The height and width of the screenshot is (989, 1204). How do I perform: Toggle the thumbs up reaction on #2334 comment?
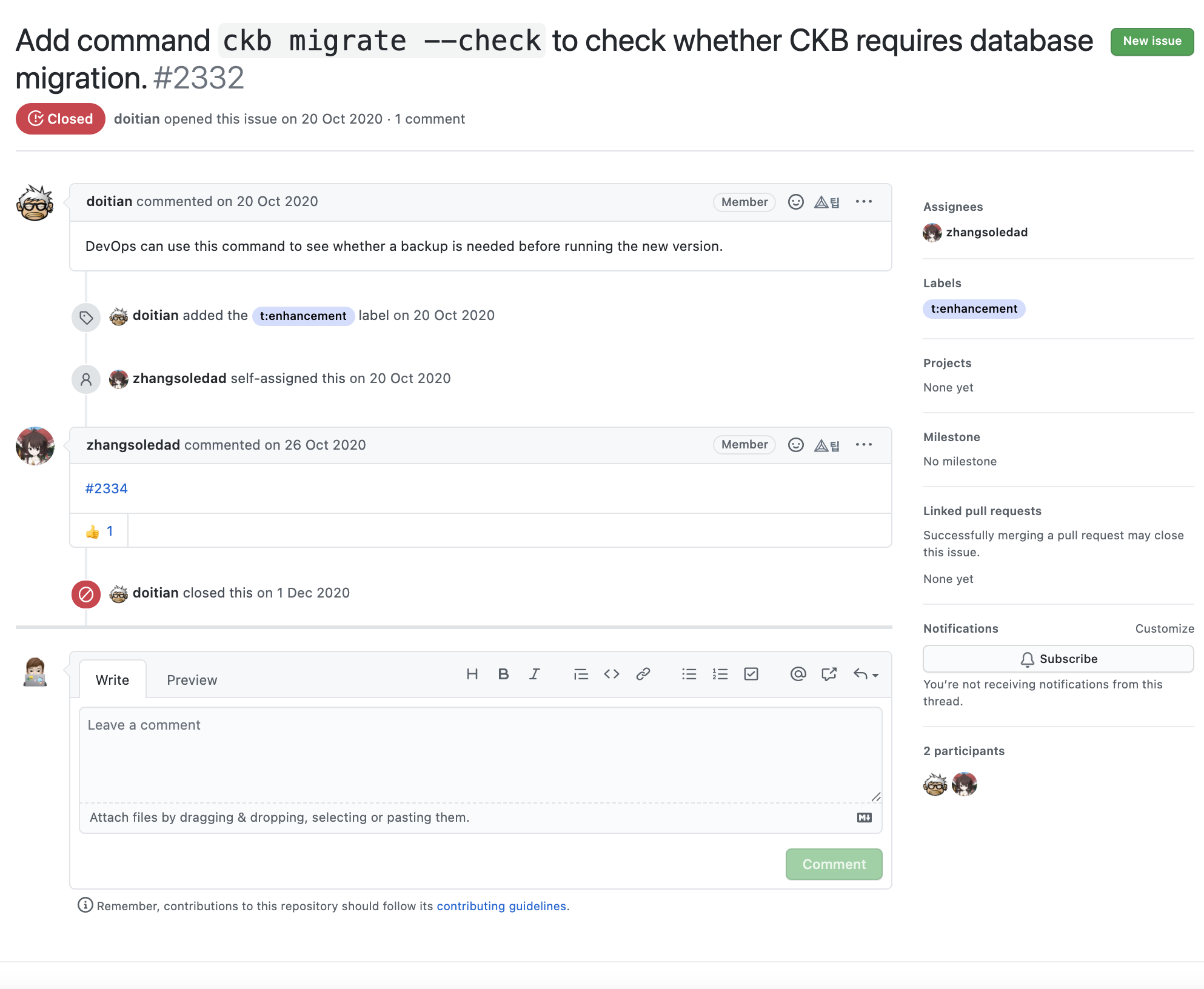[x=99, y=531]
